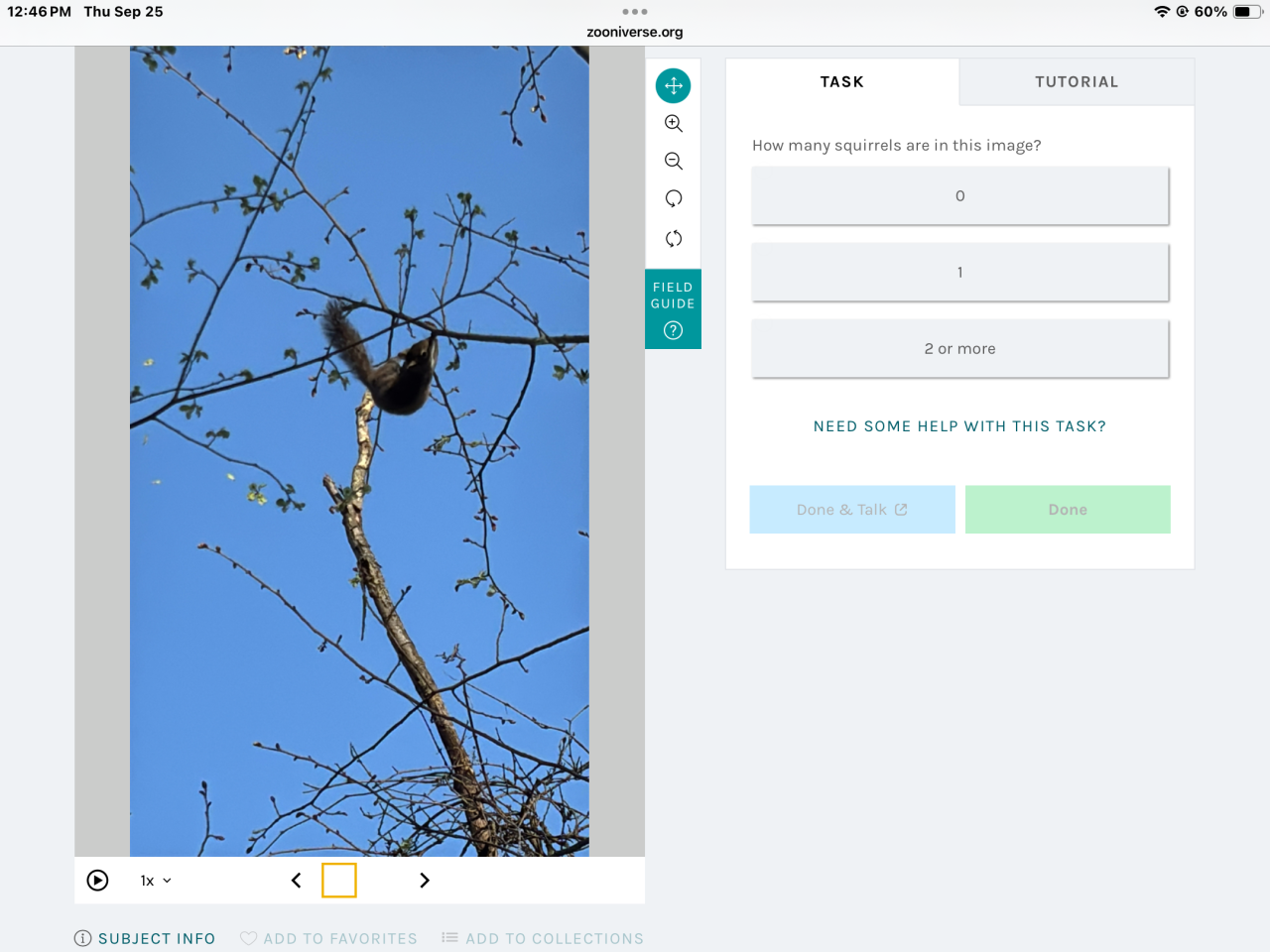Click the green Done button
Viewport: 1270px width, 952px height.
pos(1068,510)
